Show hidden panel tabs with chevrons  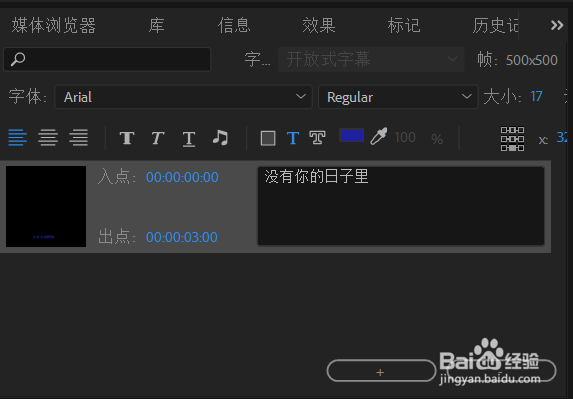557,25
